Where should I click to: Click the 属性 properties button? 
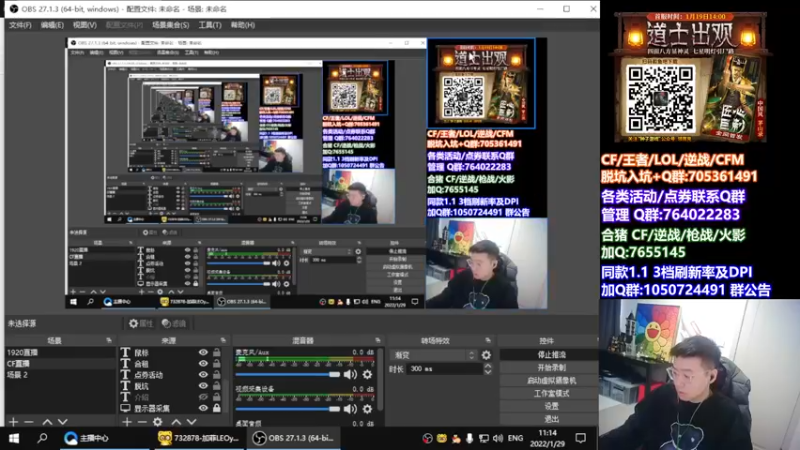(x=141, y=323)
